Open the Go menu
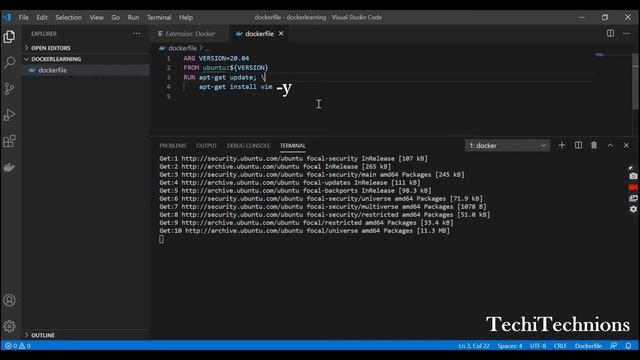The height and width of the screenshot is (360, 640). tap(116, 17)
